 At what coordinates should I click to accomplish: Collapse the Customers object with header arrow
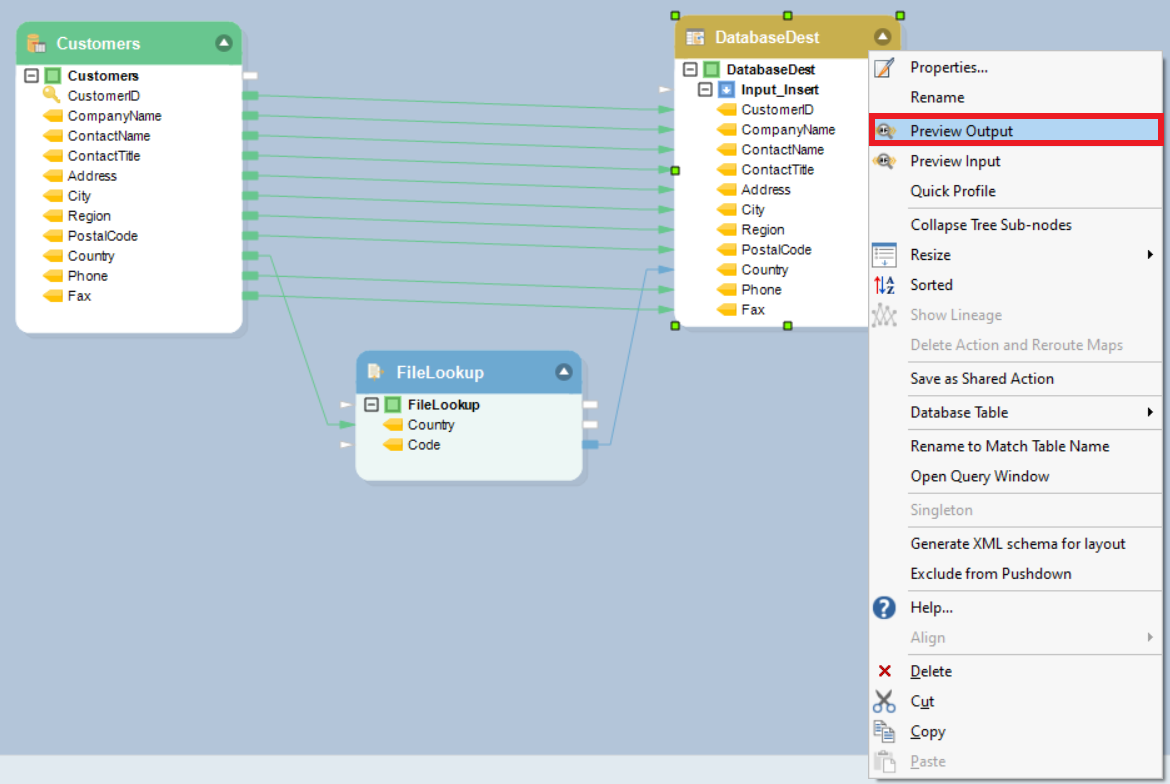tap(224, 43)
